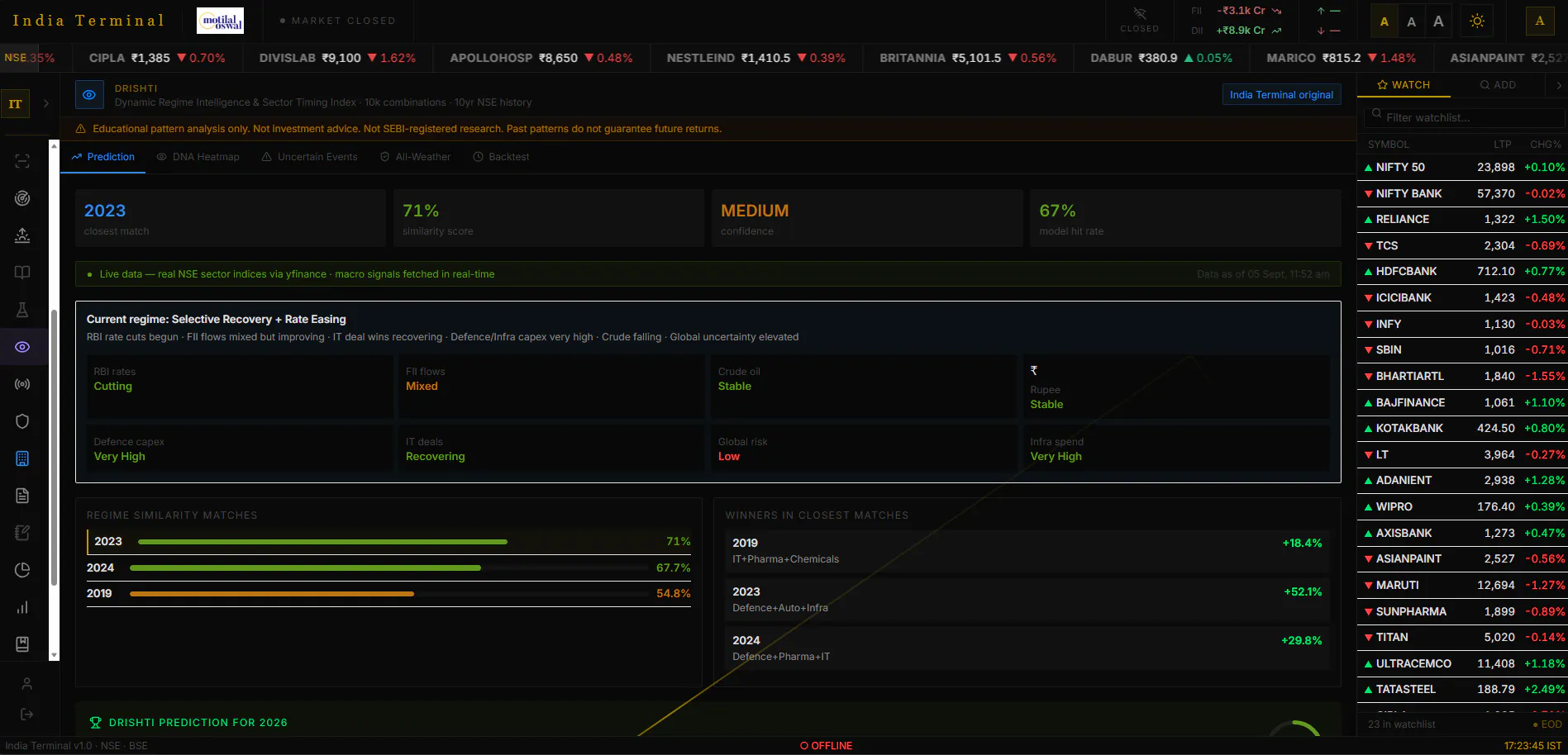Expand the watchlist panel chevron

click(1559, 85)
